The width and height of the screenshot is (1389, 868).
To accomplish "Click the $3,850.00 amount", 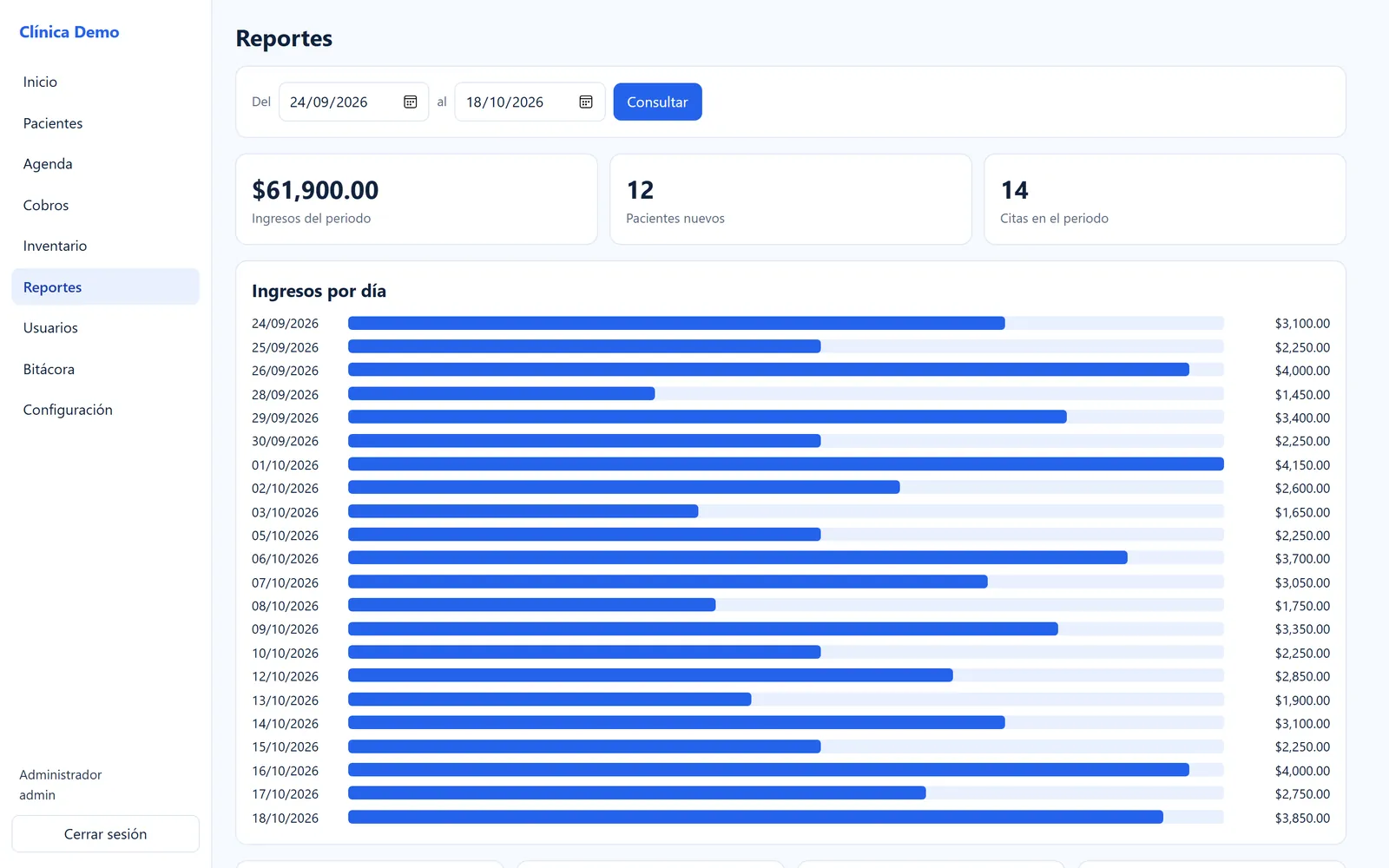I will click(x=1302, y=818).
